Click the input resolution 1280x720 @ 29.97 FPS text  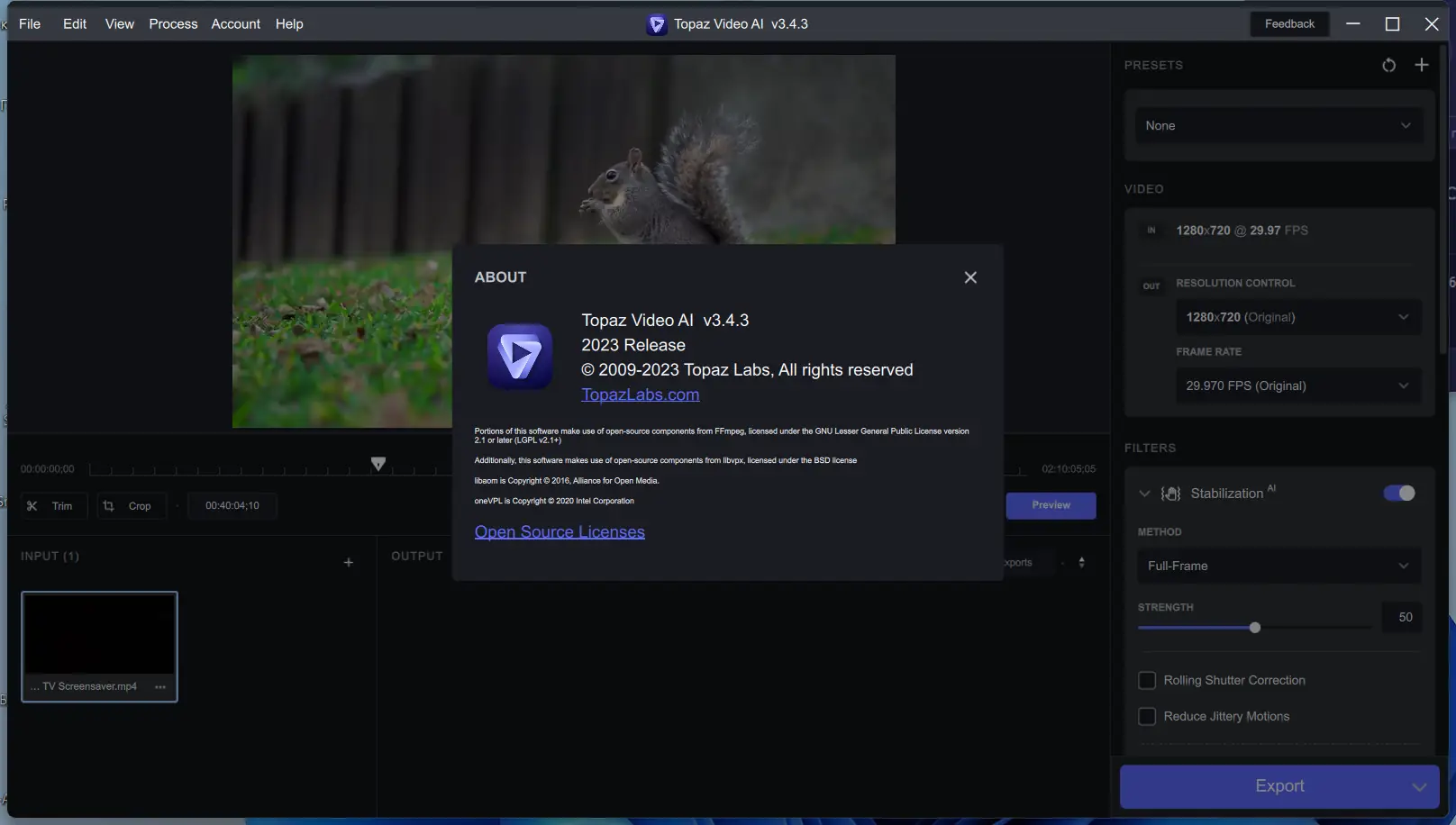click(x=1242, y=231)
